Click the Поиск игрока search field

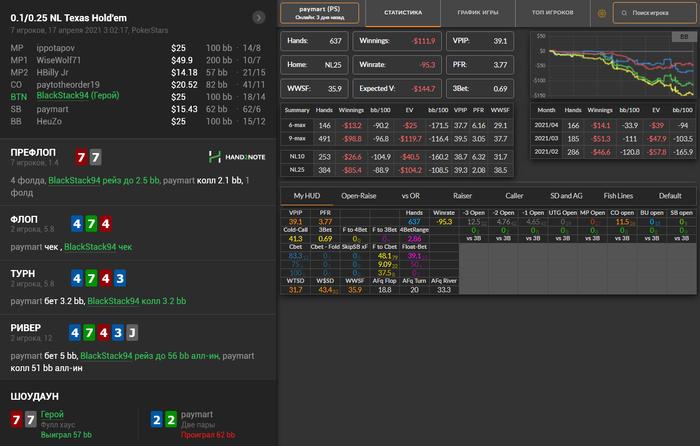pos(654,13)
